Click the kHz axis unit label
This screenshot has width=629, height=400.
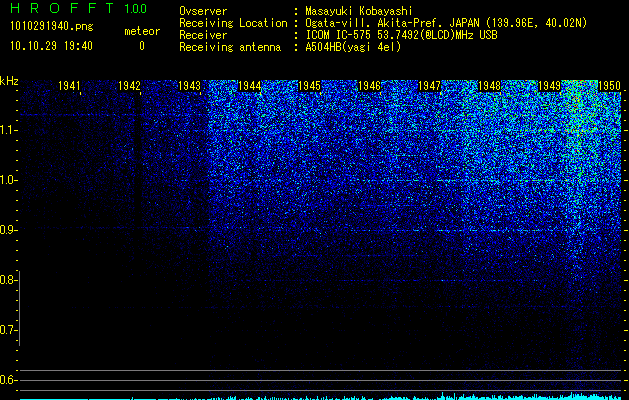point(9,81)
